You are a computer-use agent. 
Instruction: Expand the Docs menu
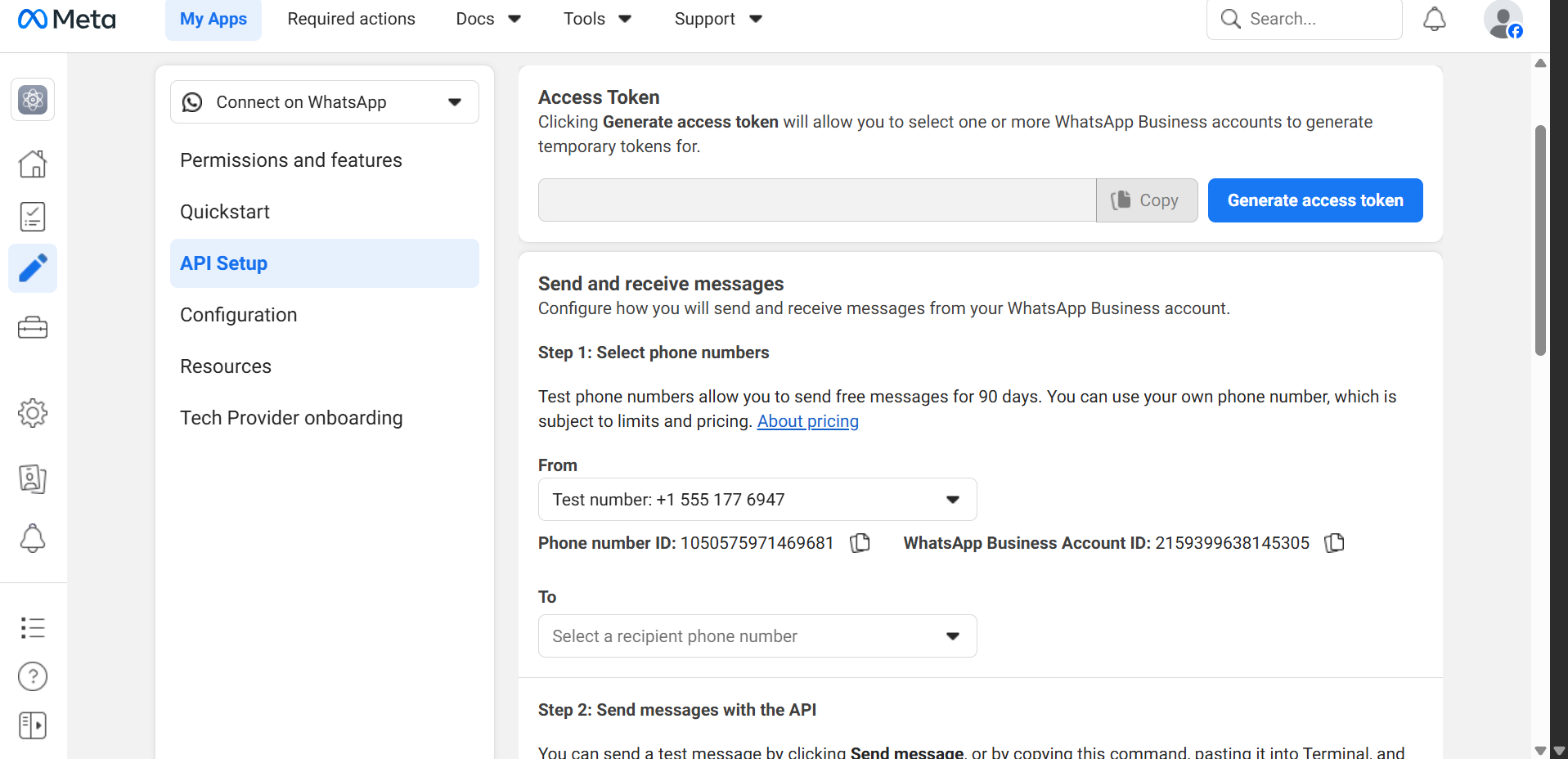tap(488, 19)
